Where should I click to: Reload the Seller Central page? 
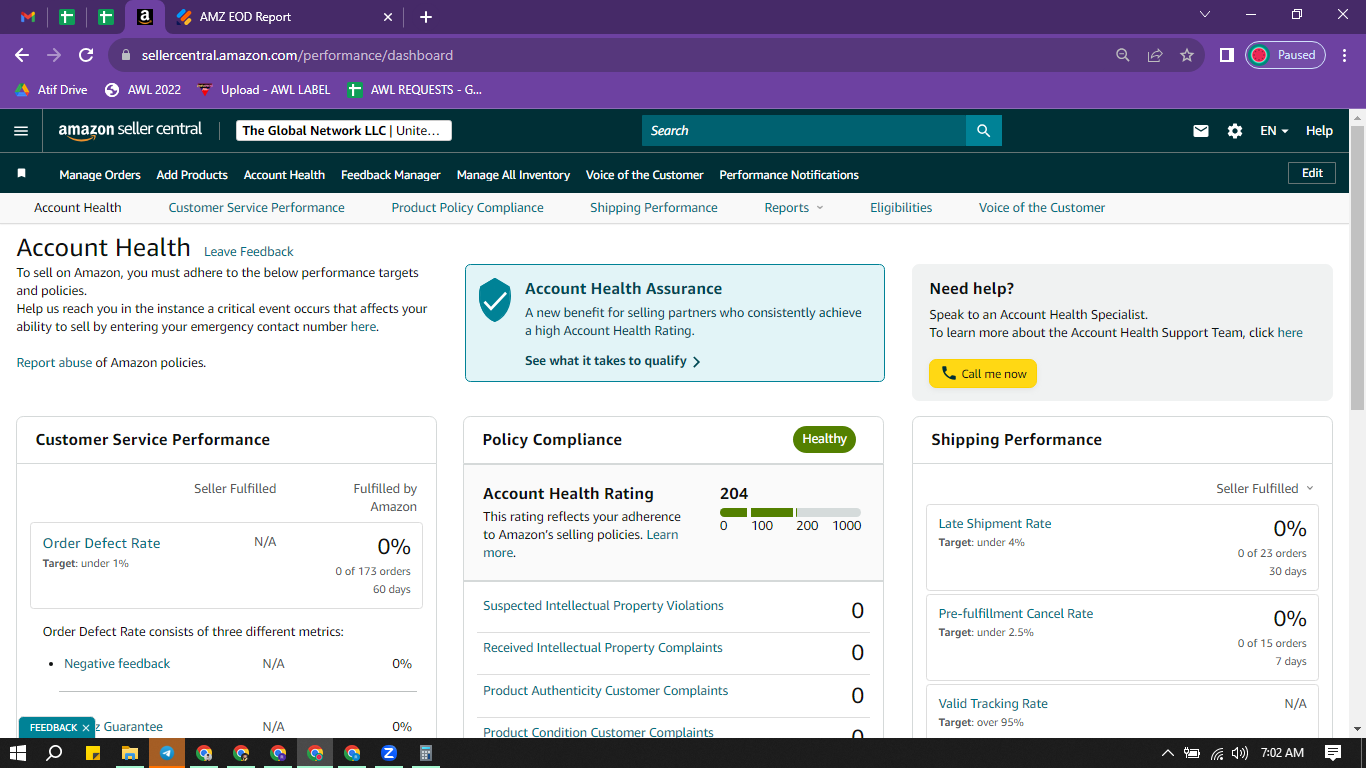click(86, 55)
